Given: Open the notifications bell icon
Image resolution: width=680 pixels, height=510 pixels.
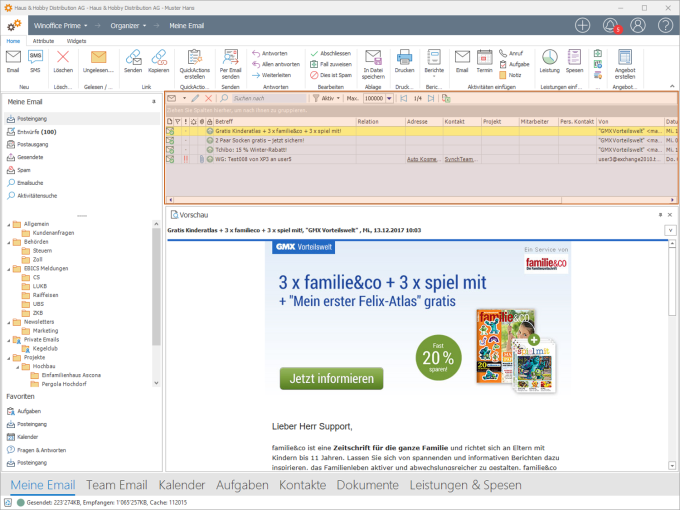Looking at the screenshot, I should [x=611, y=26].
